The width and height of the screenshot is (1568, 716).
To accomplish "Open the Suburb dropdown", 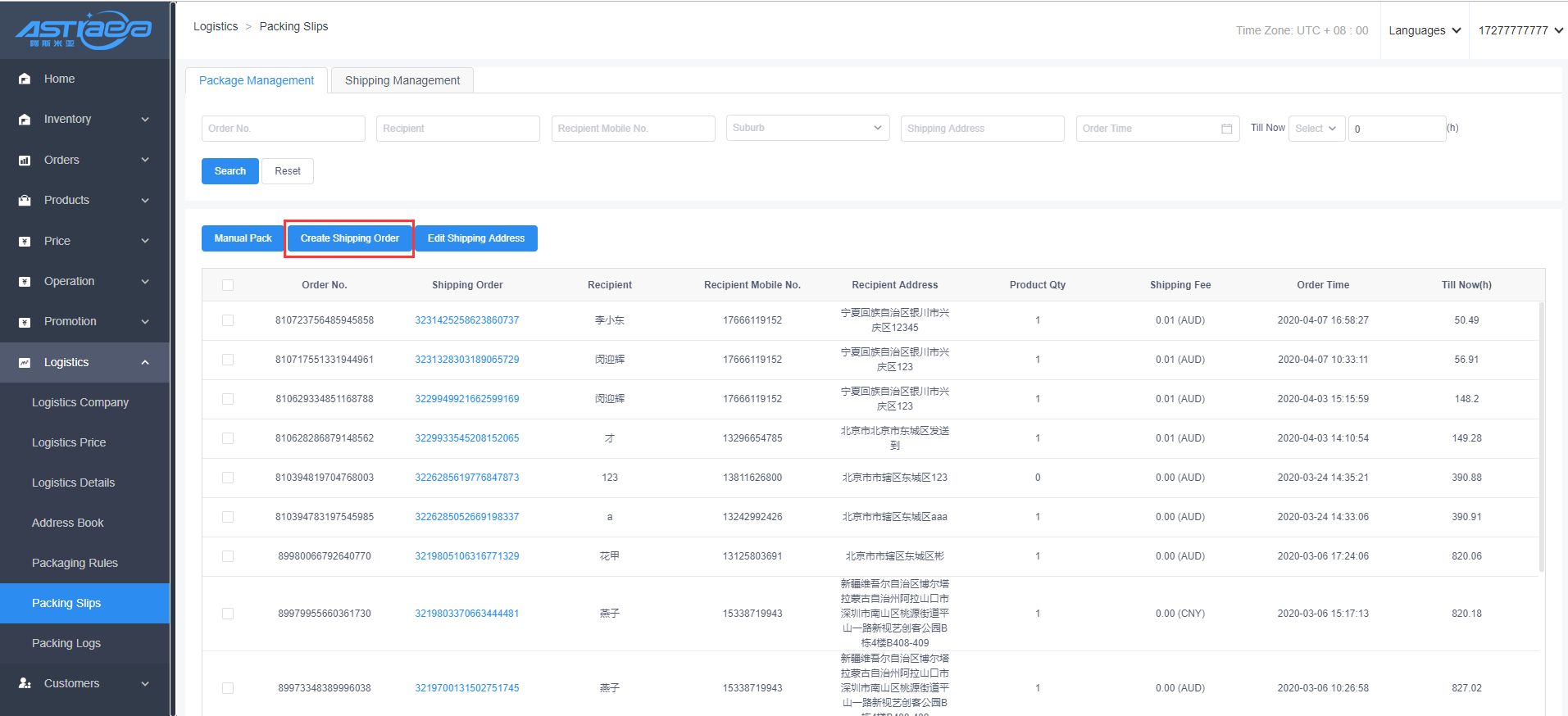I will (807, 128).
